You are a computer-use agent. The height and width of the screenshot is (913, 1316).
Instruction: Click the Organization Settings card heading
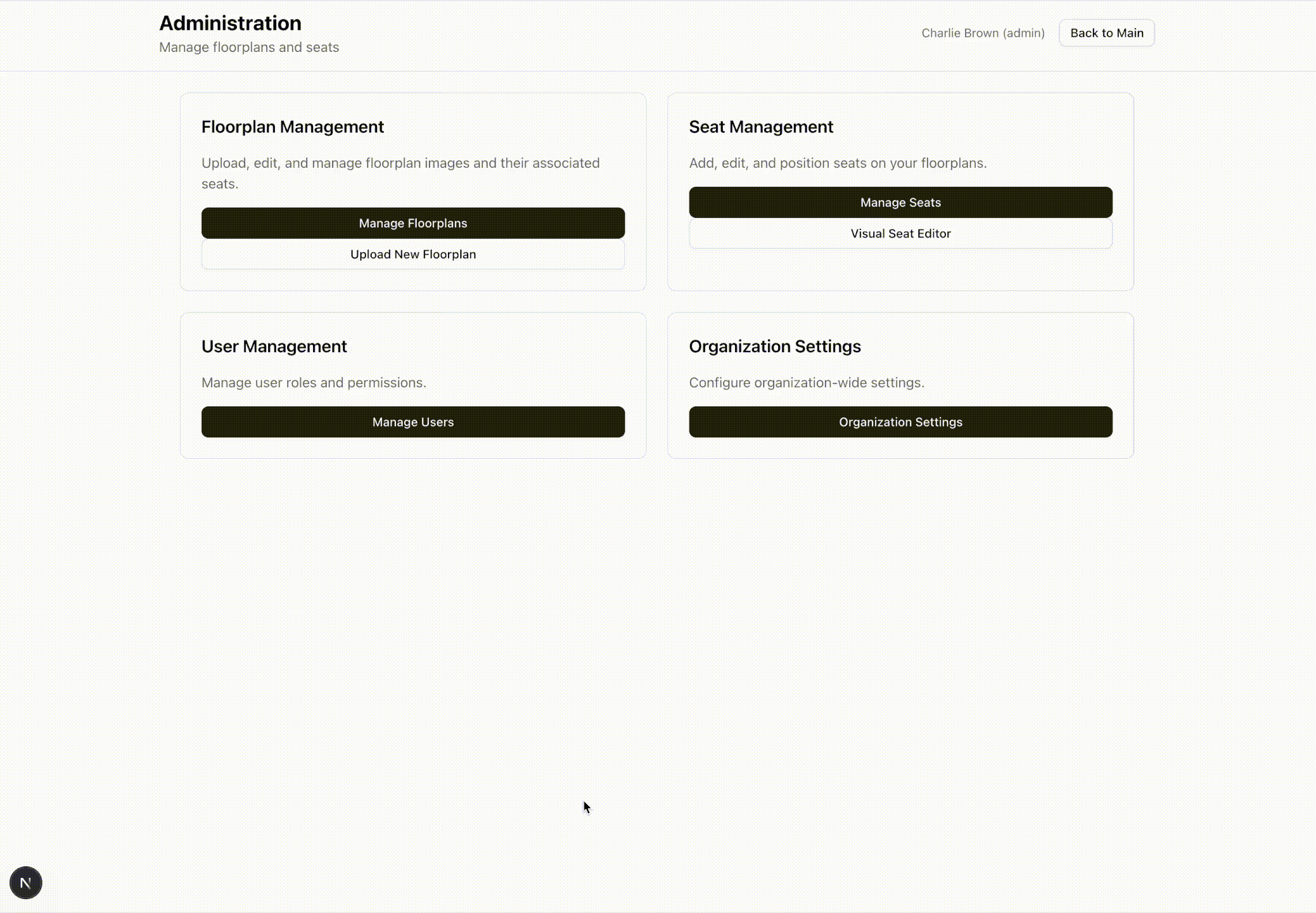774,346
